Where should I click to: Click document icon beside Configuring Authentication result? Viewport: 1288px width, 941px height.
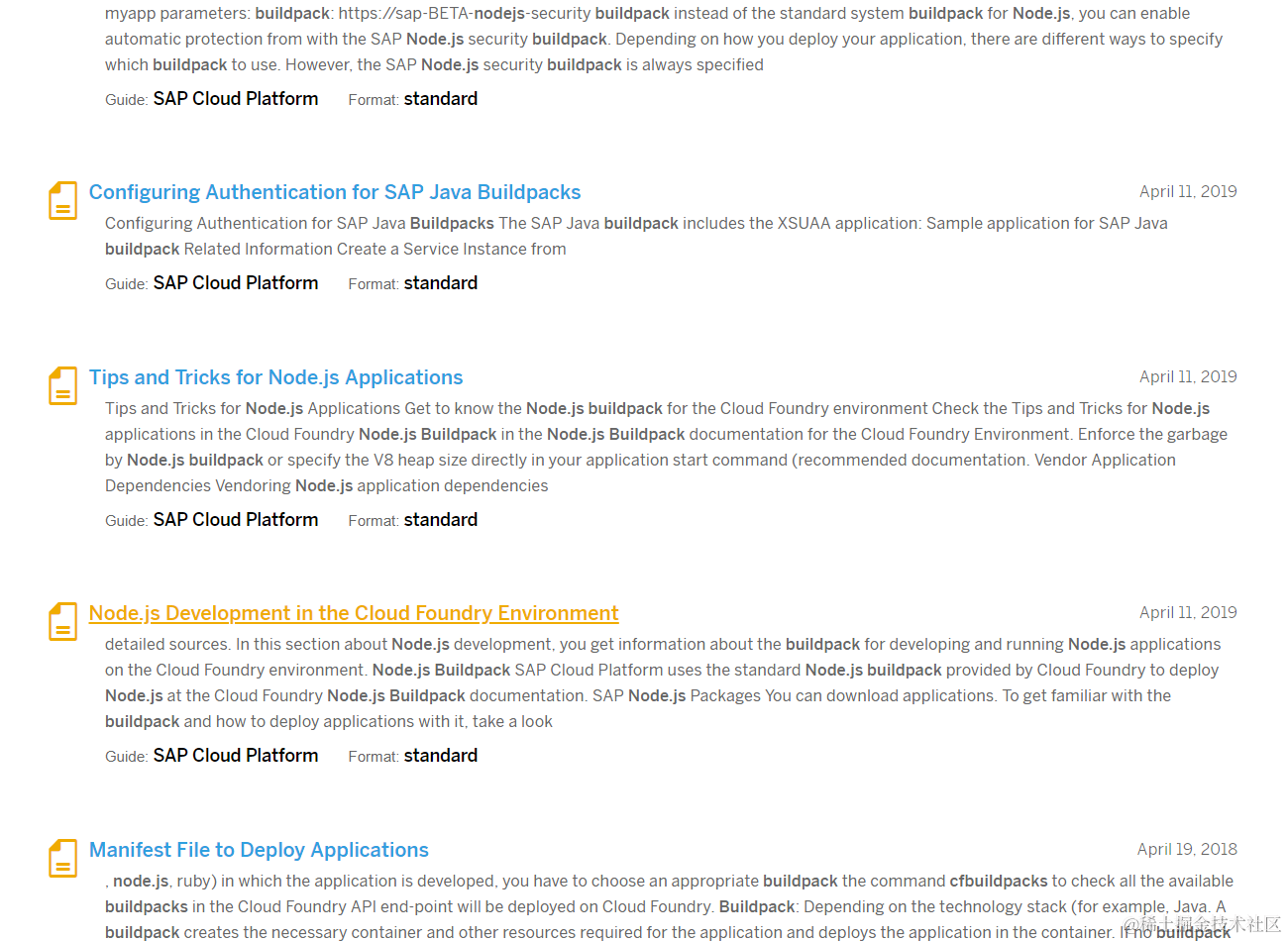point(63,200)
